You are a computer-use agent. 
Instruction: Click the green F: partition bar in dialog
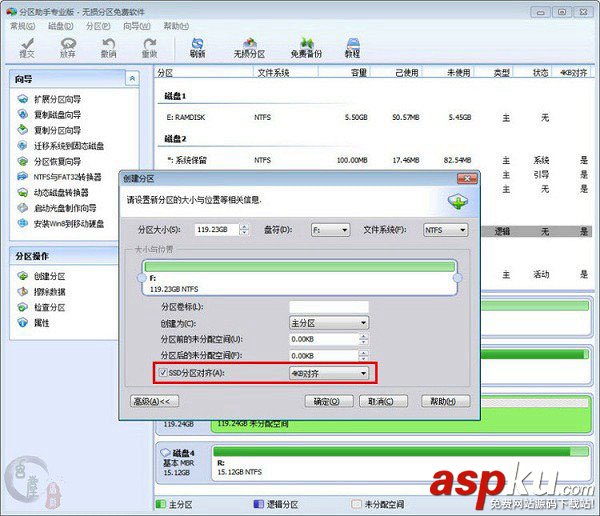[x=300, y=266]
